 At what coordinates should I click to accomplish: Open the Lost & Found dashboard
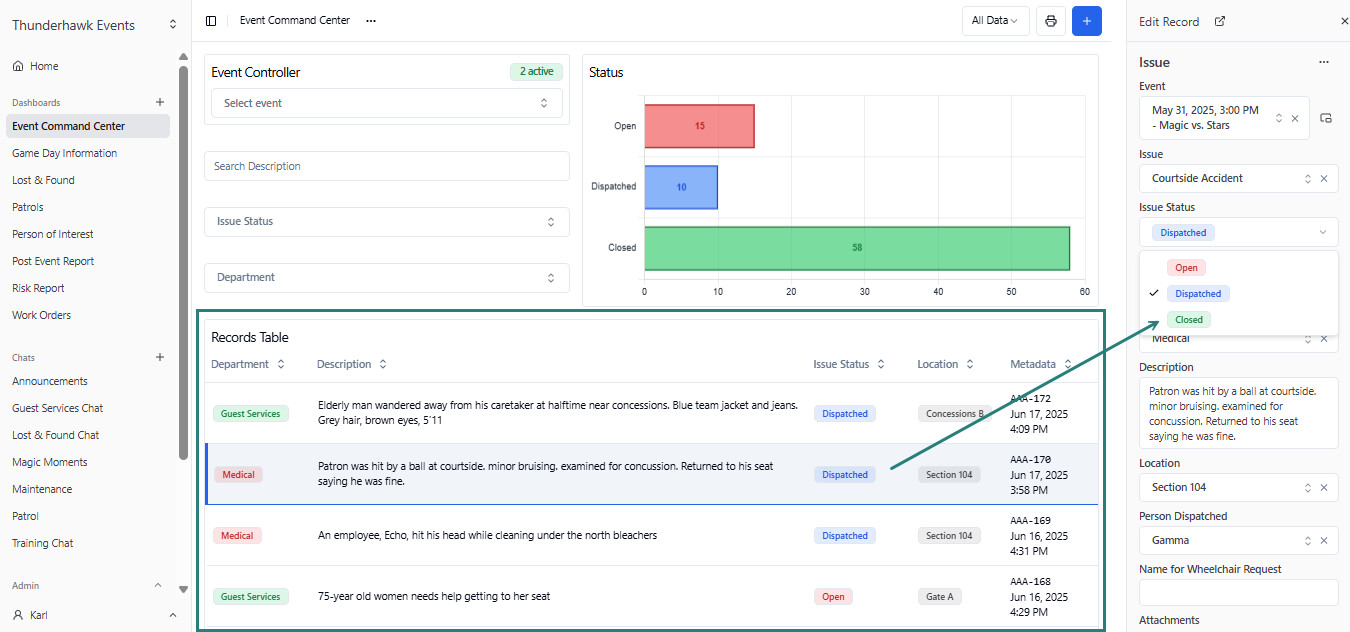click(x=43, y=180)
